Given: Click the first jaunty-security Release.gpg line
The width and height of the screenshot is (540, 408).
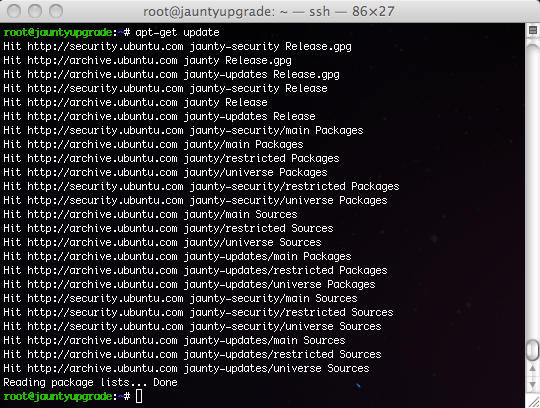Looking at the screenshot, I should click(x=177, y=46).
